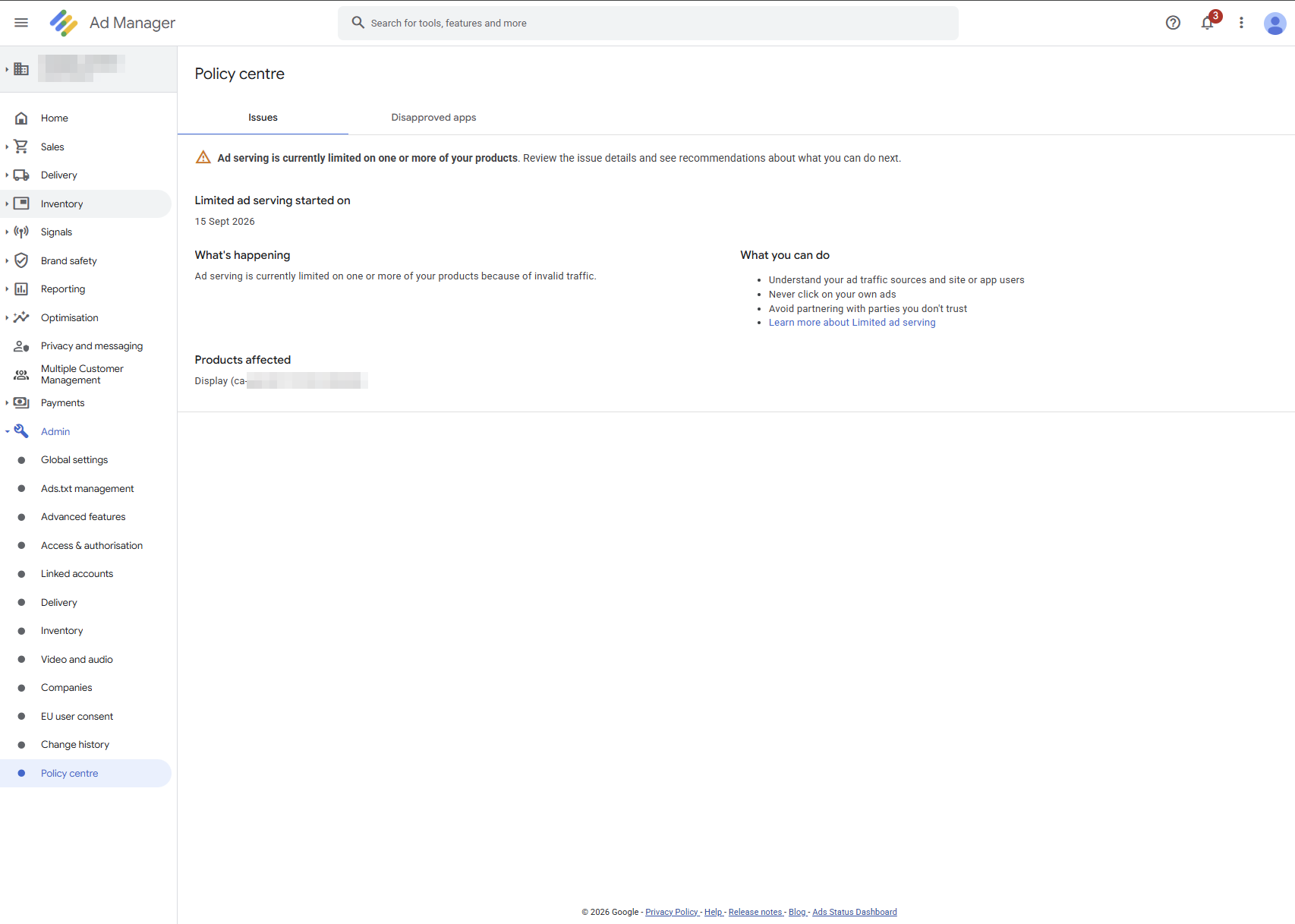The image size is (1295, 924).
Task: Follow Learn more about Limited ad serving
Action: (x=852, y=323)
